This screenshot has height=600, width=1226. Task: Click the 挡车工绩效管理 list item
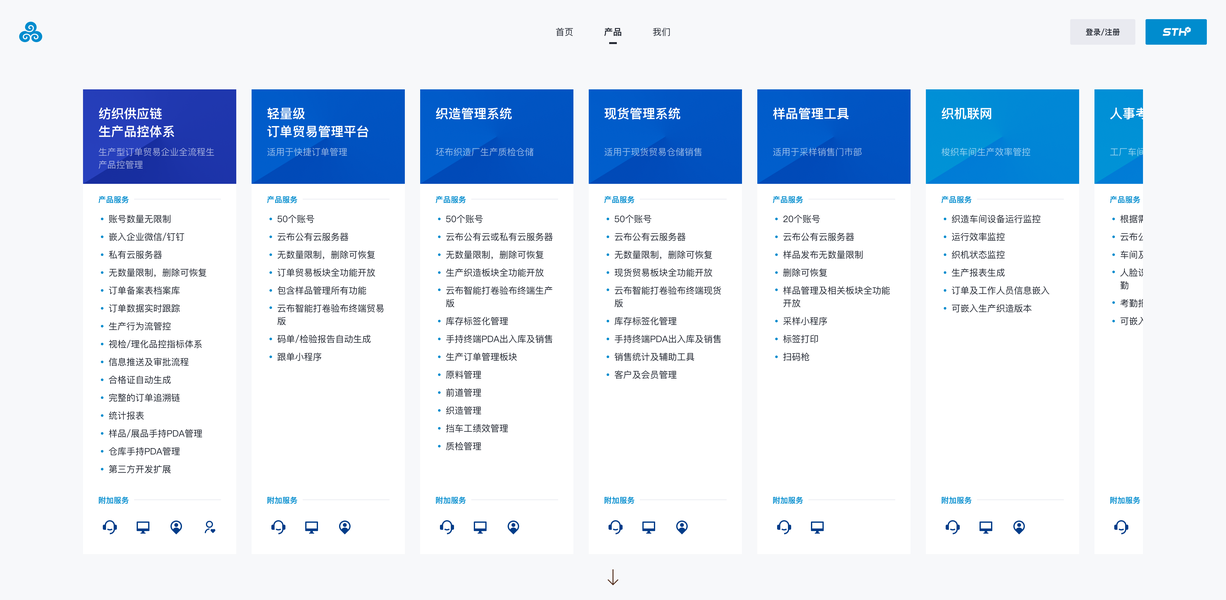(477, 429)
